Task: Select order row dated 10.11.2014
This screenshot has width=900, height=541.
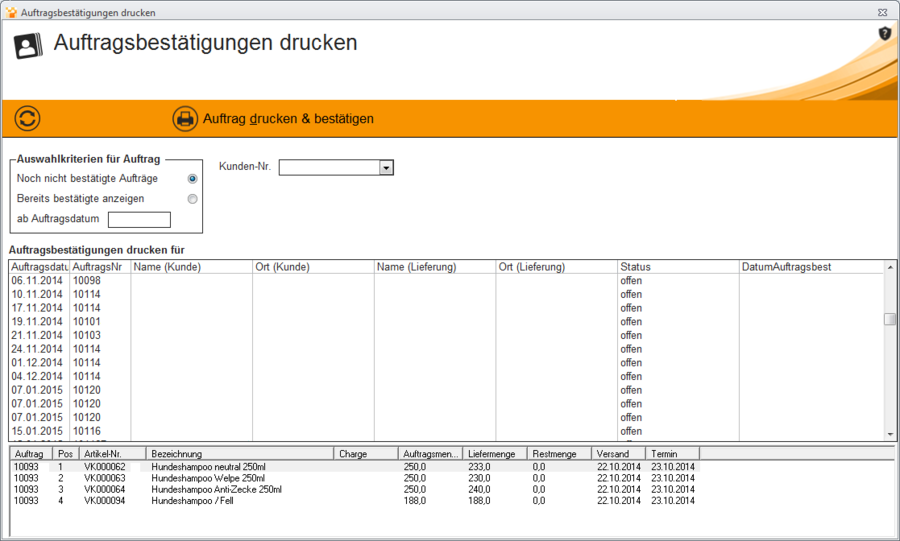Action: click(446, 294)
